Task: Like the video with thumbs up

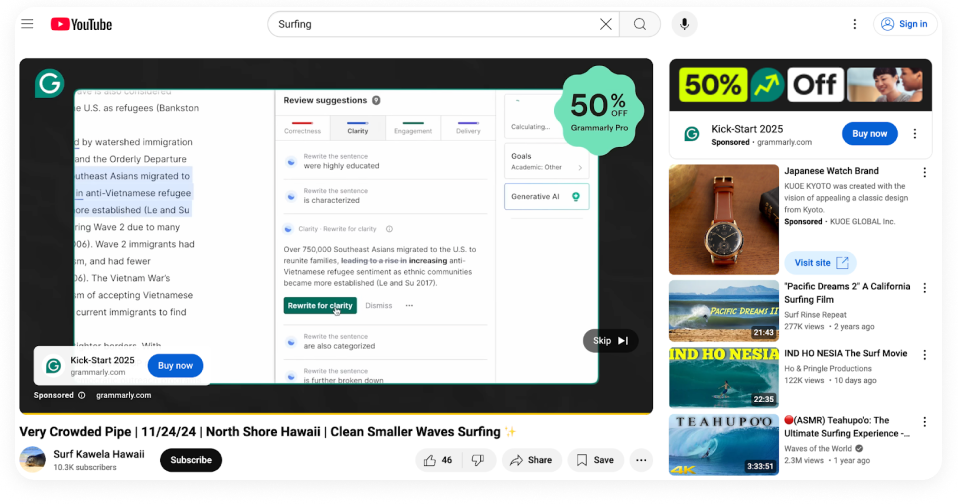Action: coord(439,460)
